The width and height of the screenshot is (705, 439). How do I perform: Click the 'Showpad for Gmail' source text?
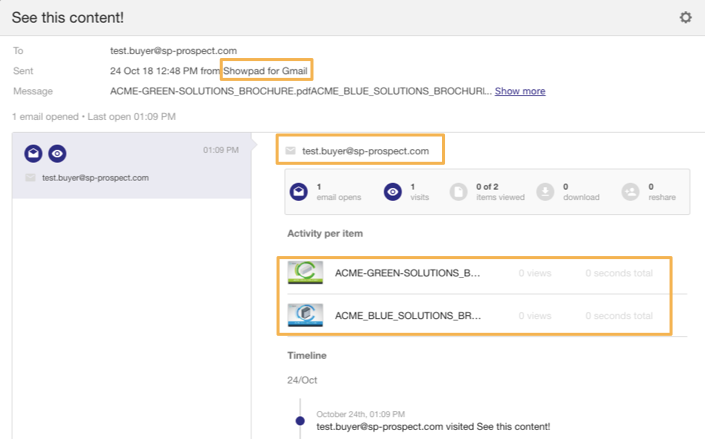[x=265, y=71]
